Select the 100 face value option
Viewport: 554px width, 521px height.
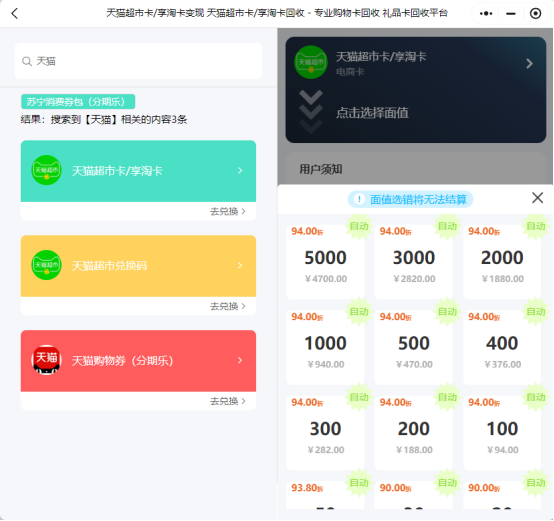(502, 433)
